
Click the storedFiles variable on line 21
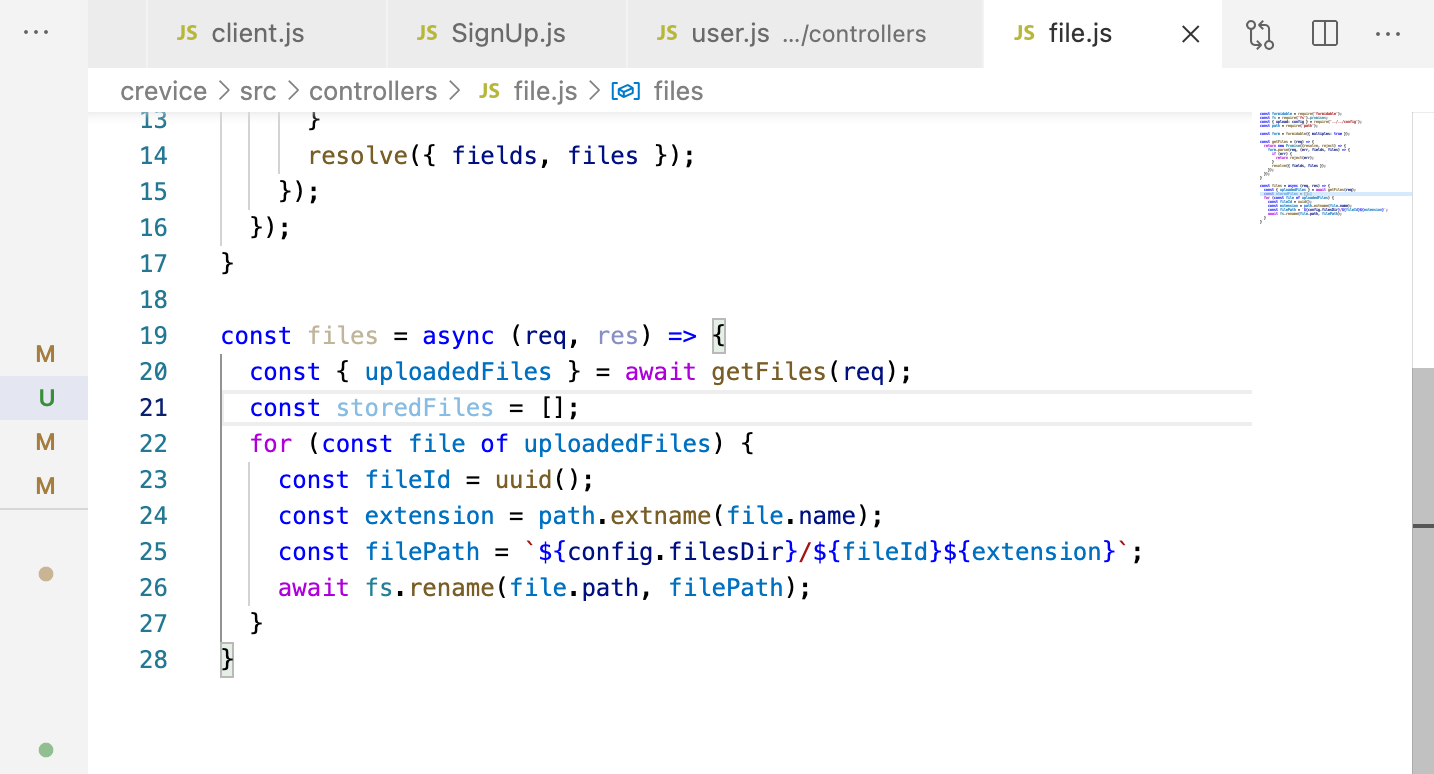415,408
